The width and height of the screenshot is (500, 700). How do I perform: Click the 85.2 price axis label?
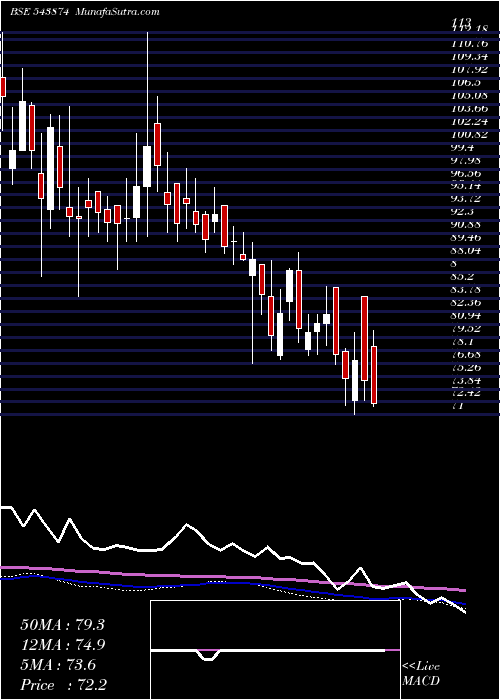point(462,277)
